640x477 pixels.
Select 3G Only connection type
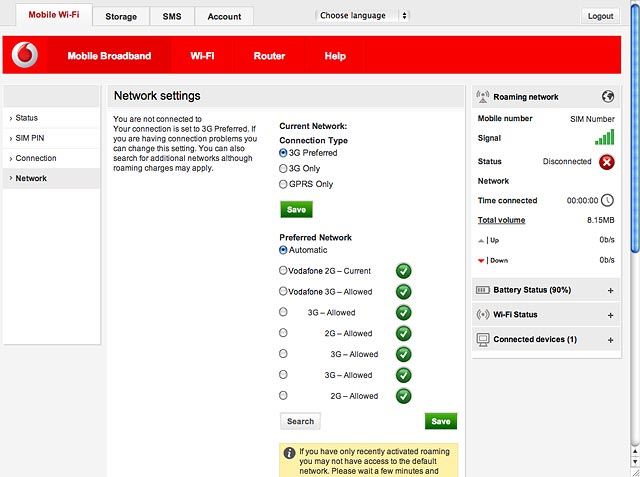283,169
